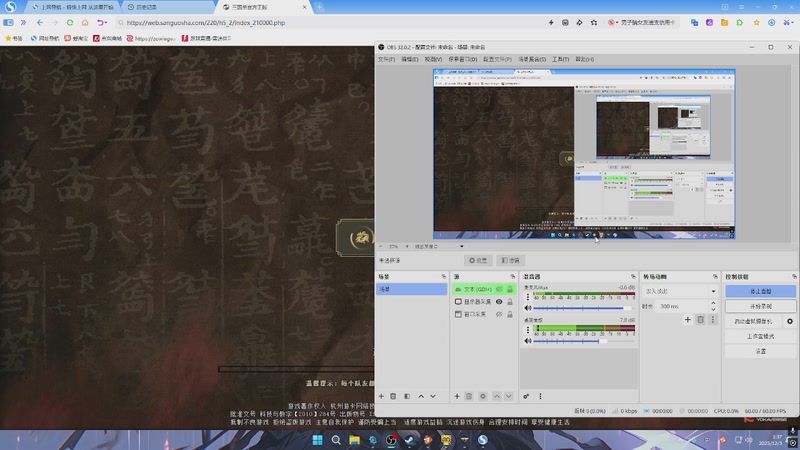Screen dimensions: 800x450
Task: Add a new source with the plus icon
Action: [457, 396]
